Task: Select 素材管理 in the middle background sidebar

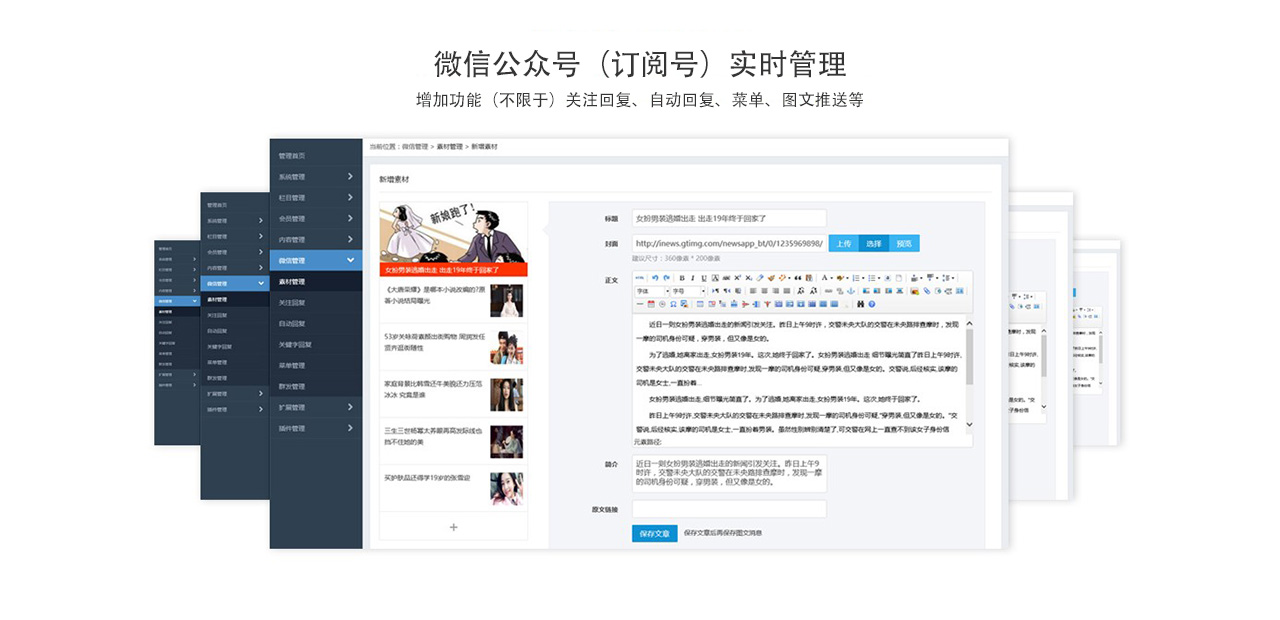Action: point(235,299)
